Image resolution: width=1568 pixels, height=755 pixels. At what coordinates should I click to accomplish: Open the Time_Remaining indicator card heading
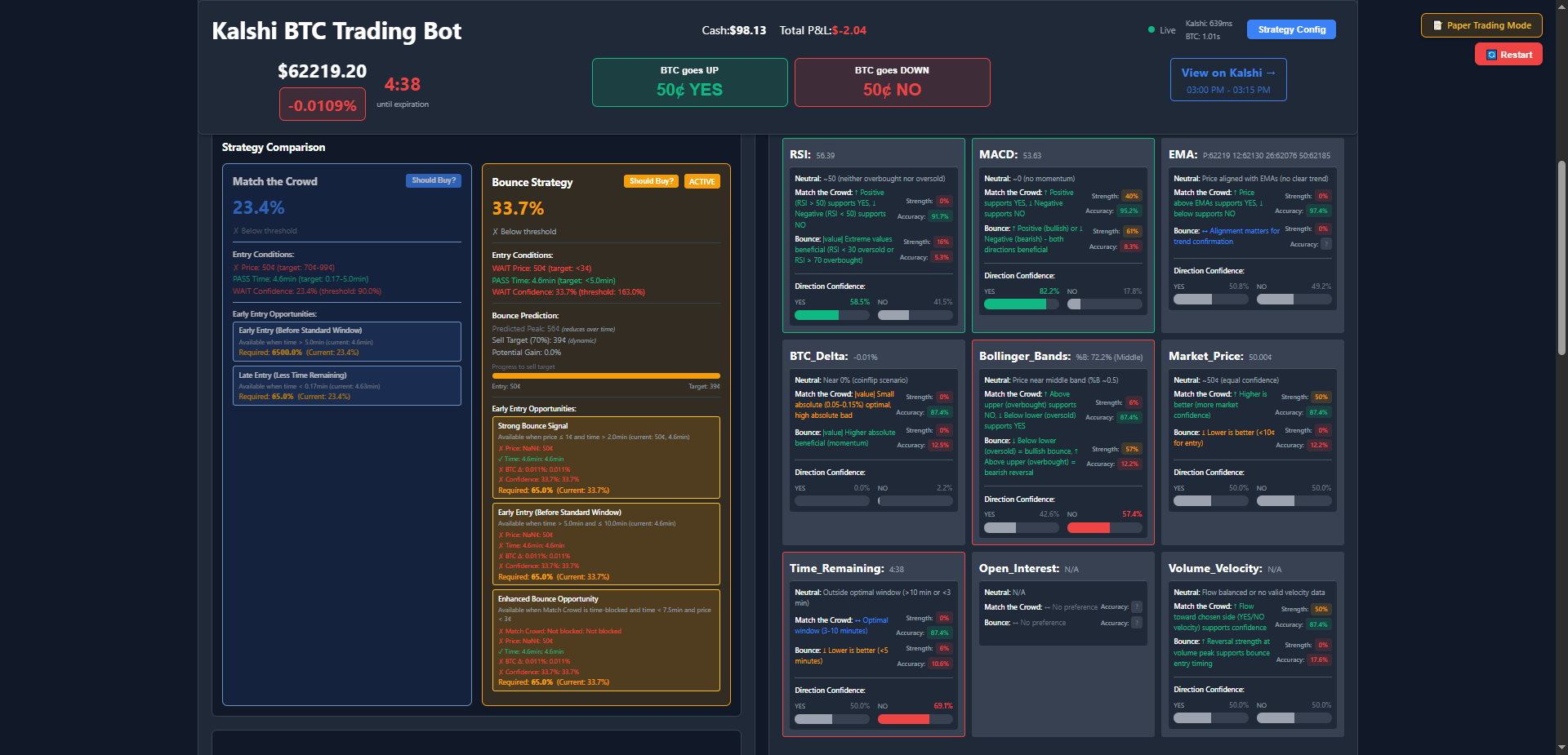click(x=837, y=568)
